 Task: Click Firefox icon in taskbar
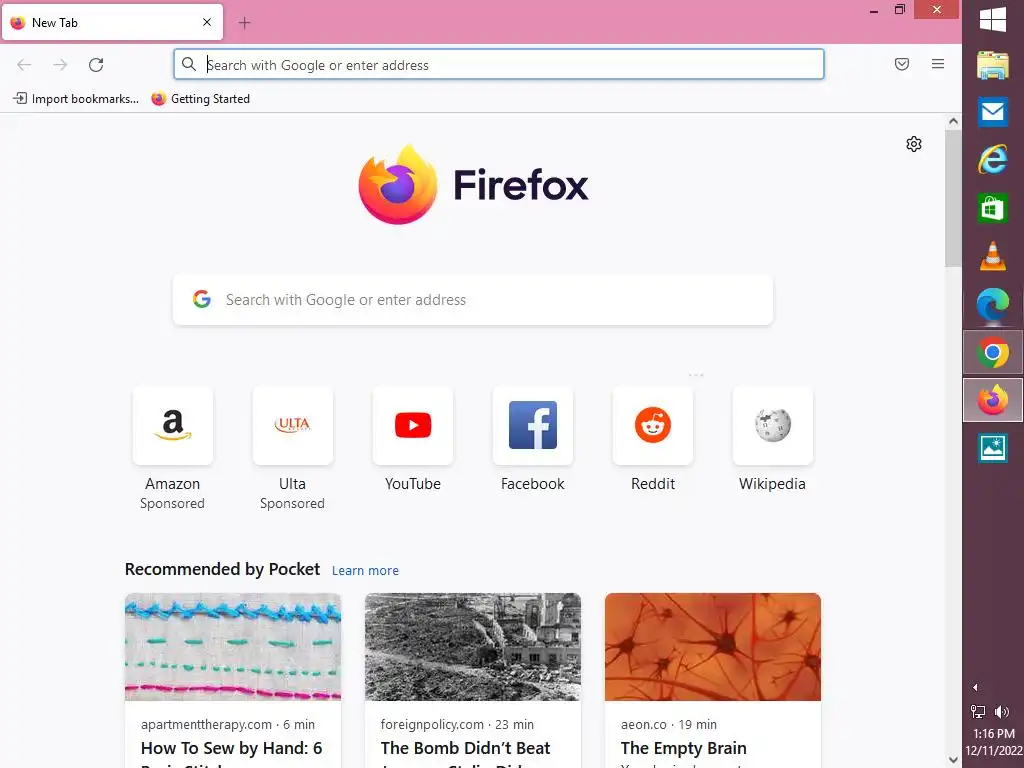click(x=993, y=400)
